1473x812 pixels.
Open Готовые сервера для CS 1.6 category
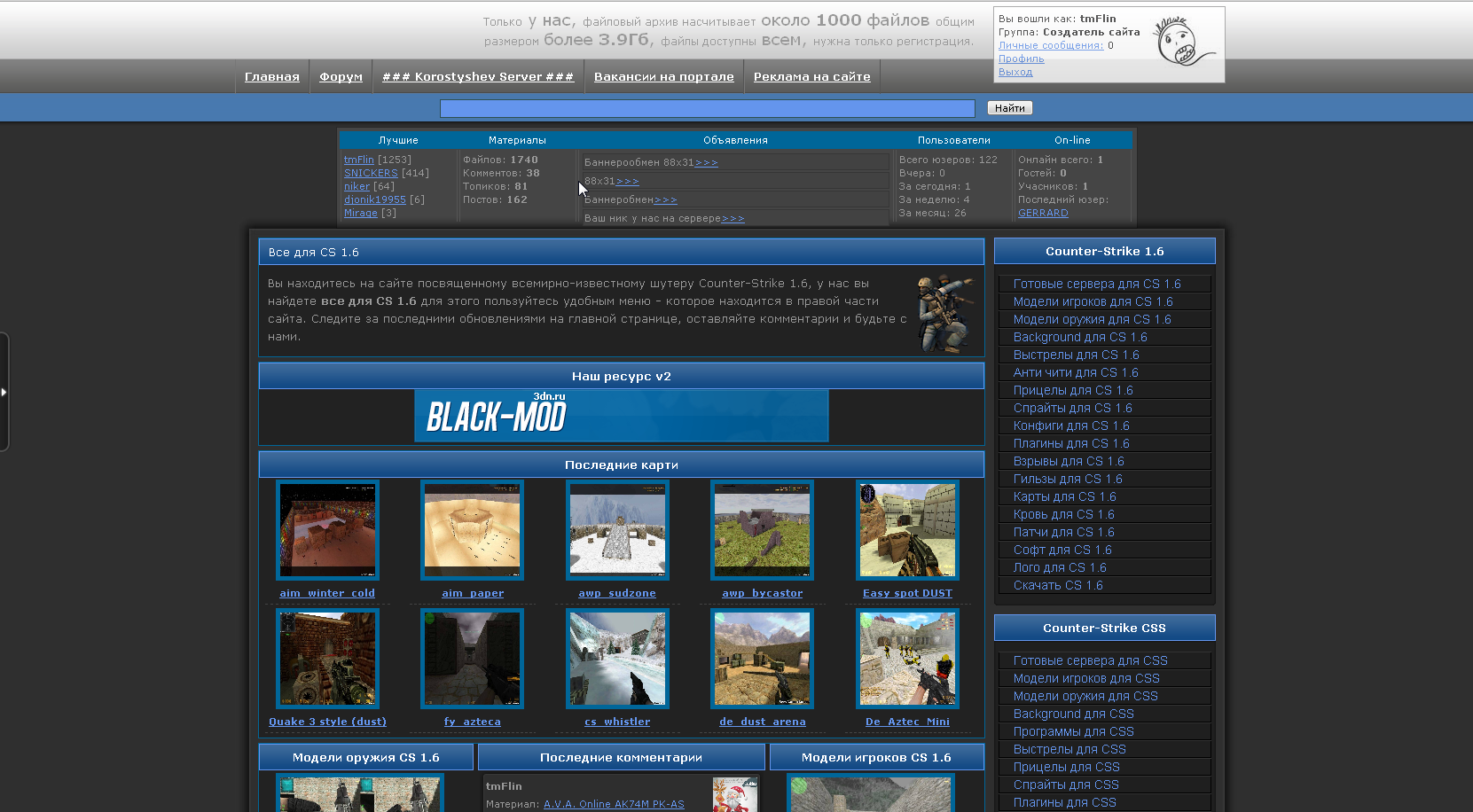point(1096,284)
